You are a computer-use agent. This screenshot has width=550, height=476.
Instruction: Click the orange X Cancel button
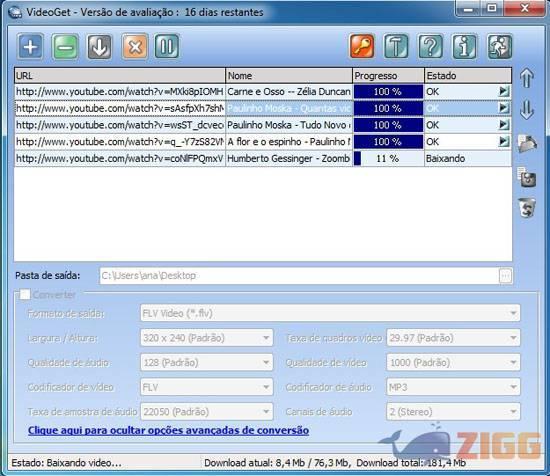tap(135, 46)
